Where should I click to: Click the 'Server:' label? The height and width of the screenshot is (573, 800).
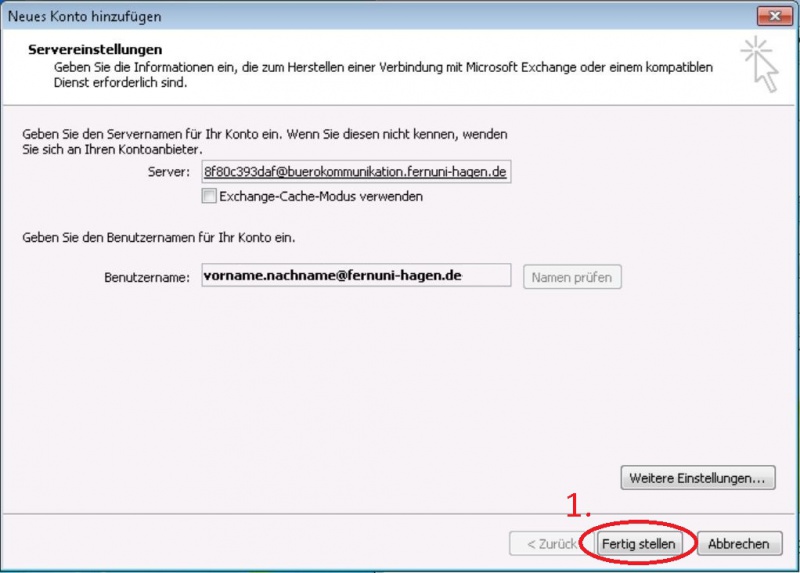click(x=168, y=172)
